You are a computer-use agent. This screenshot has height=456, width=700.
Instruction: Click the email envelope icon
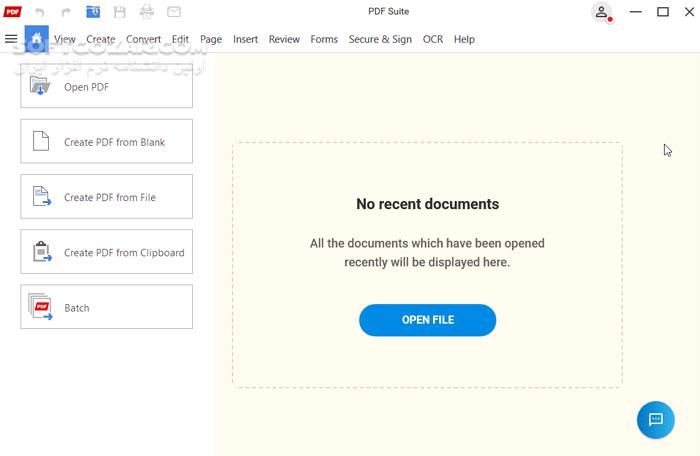[x=174, y=12]
